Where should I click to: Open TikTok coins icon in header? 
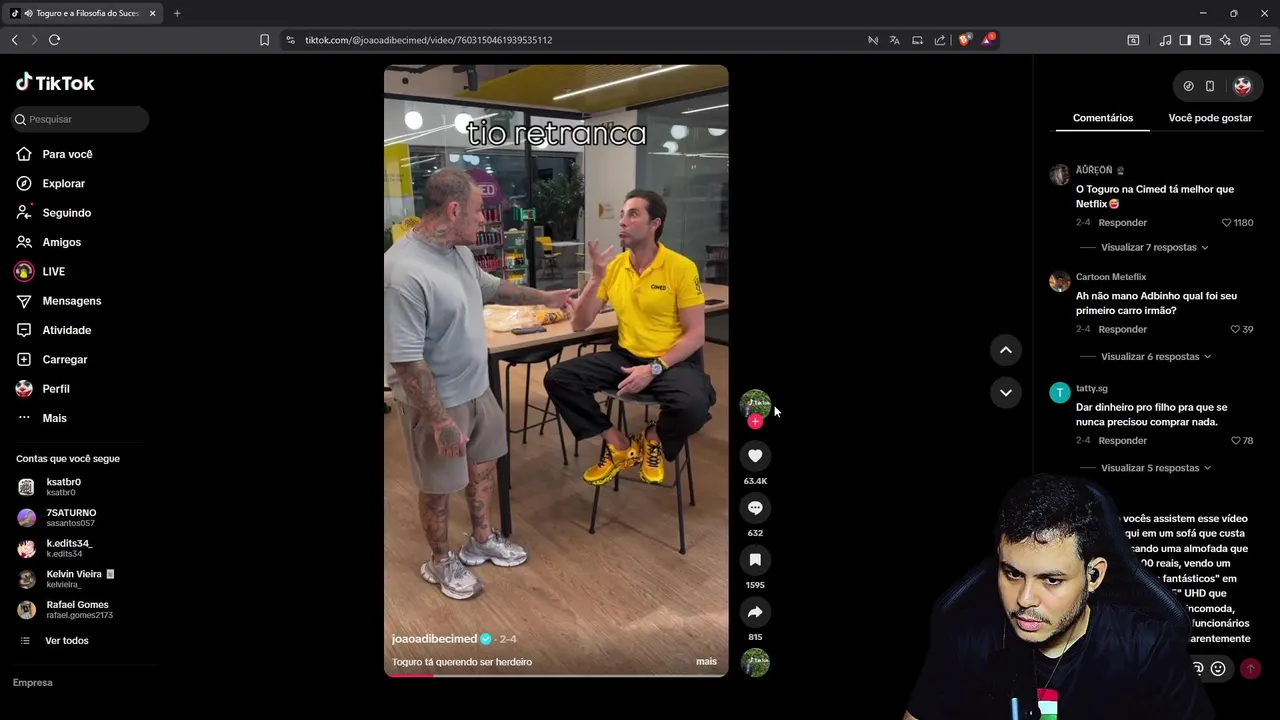1188,86
